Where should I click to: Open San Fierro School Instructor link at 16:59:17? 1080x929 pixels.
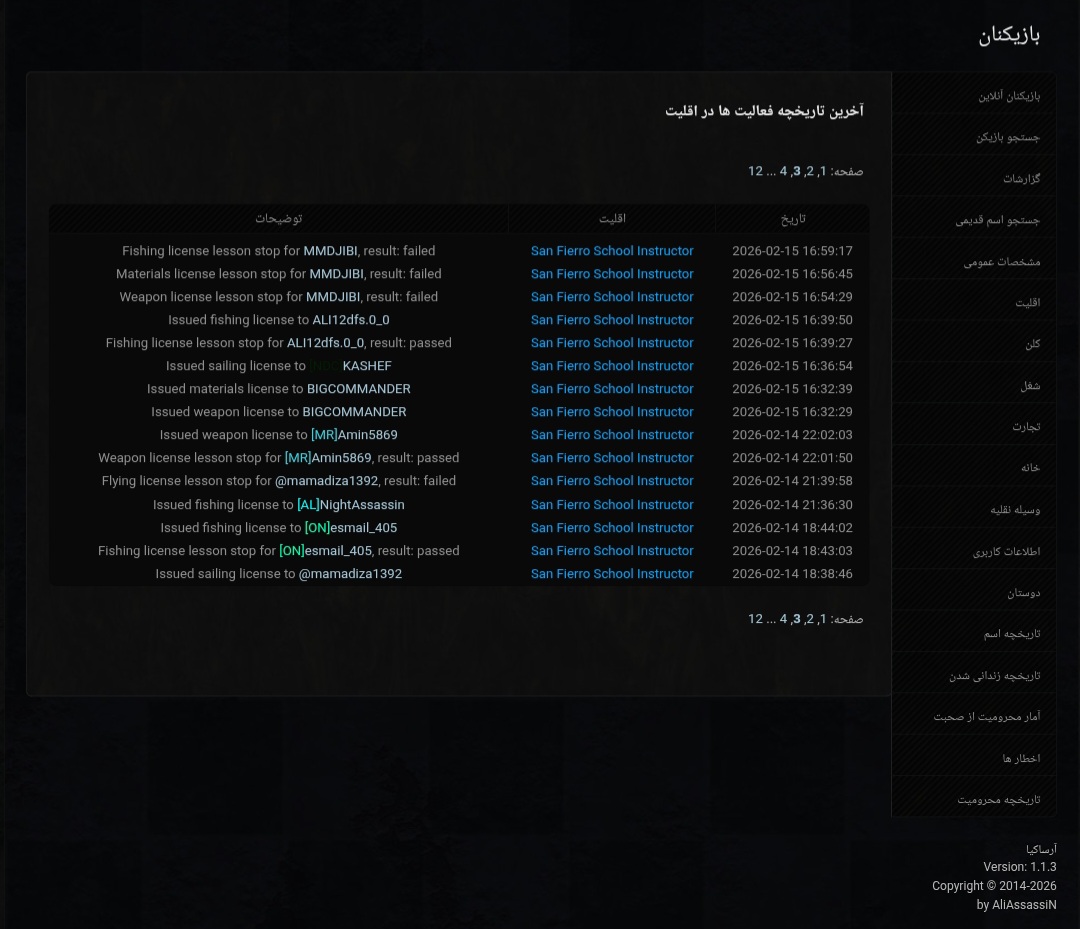point(611,251)
